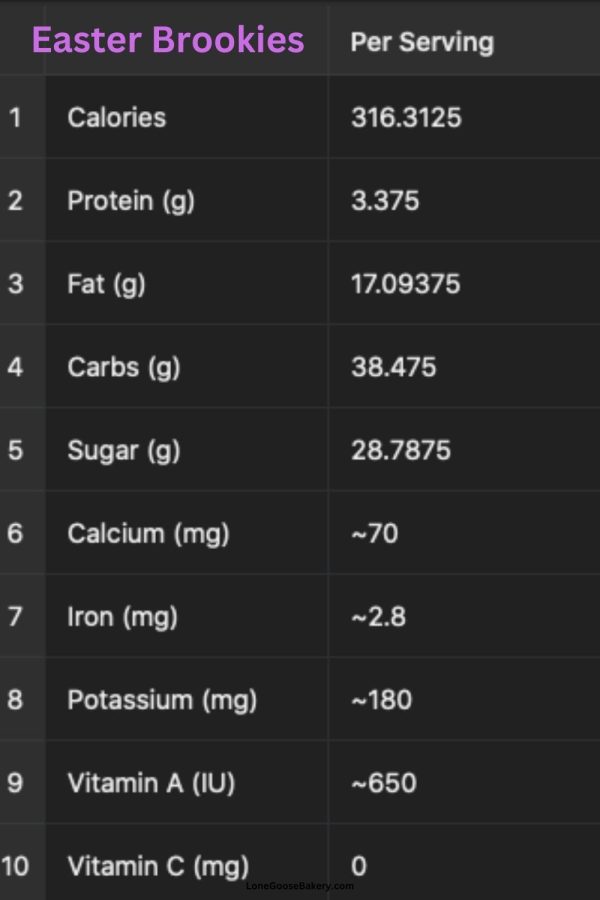
Task: Select the ~650 Vitamin A value
Action: 383,783
